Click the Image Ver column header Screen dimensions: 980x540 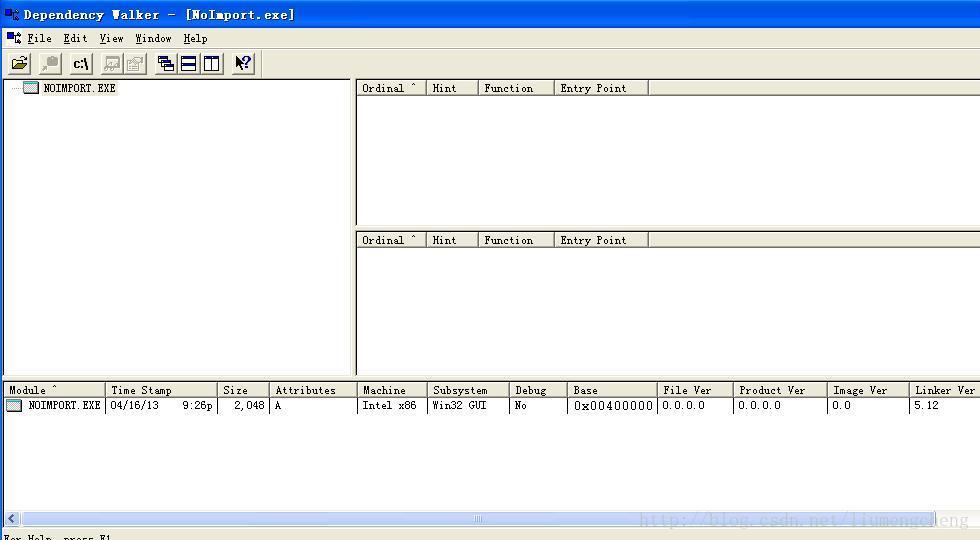[x=868, y=390]
